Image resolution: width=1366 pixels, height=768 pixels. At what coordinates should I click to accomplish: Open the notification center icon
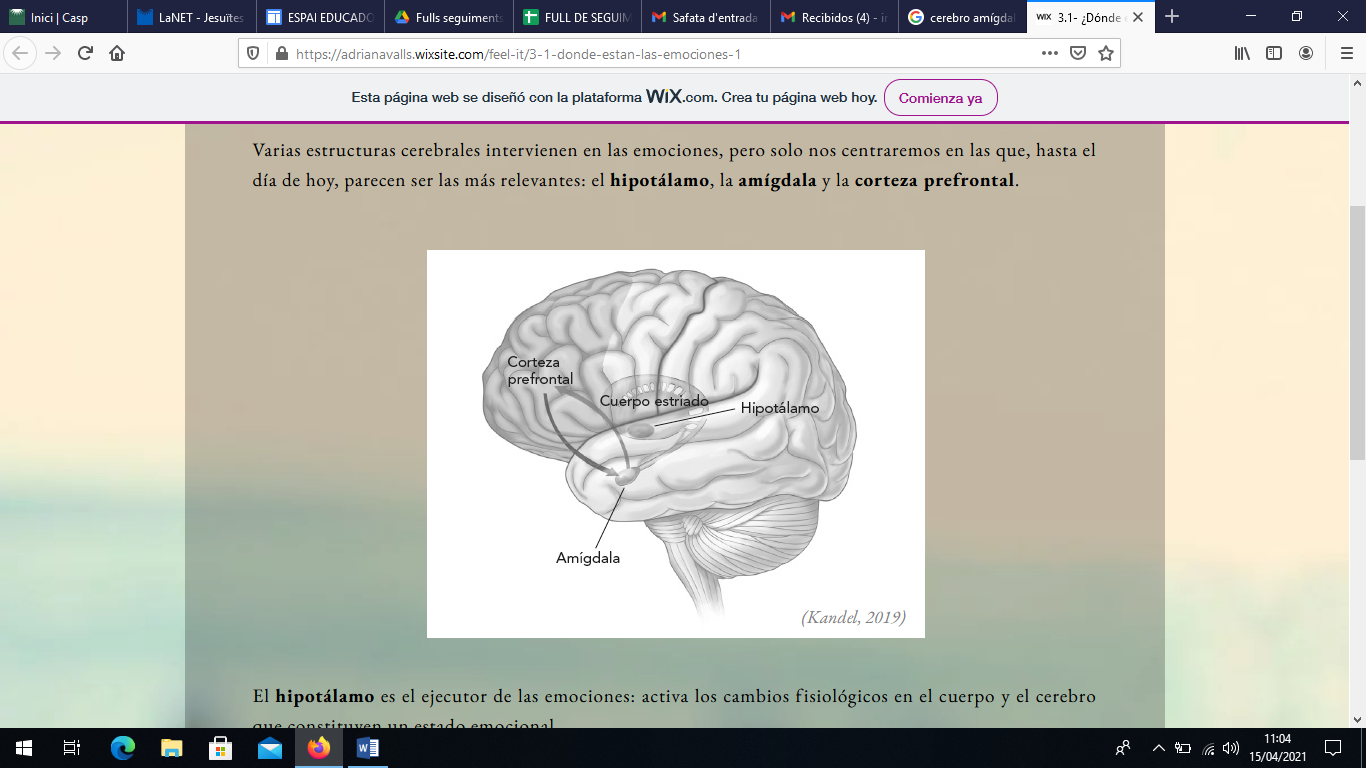pos(1333,748)
